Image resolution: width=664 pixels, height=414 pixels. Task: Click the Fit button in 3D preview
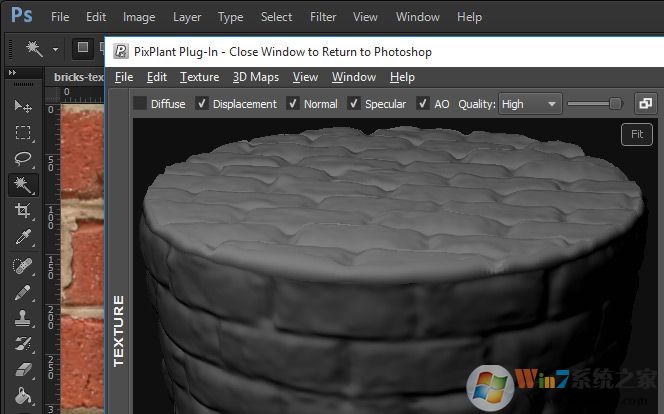pos(636,134)
